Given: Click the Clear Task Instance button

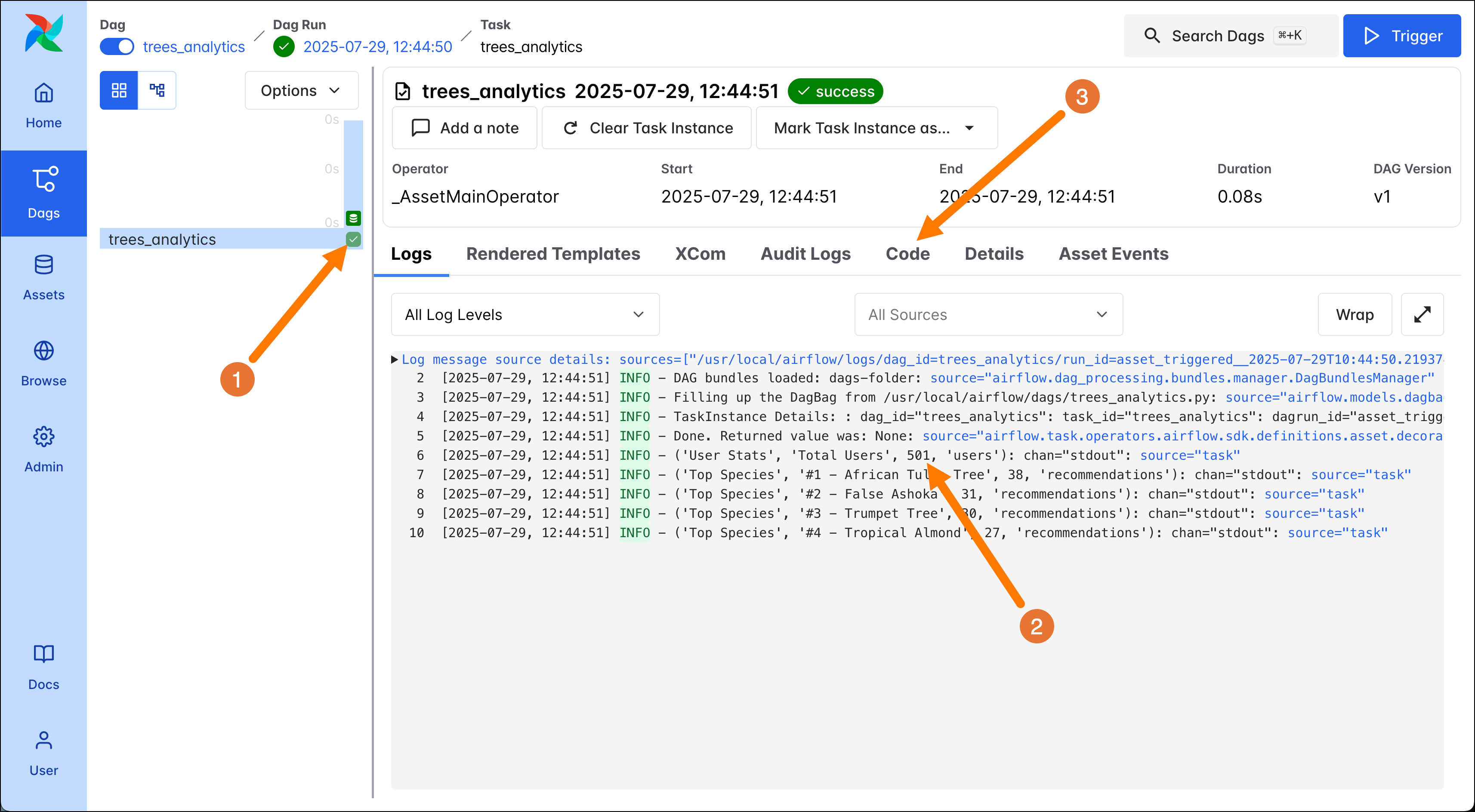Looking at the screenshot, I should (x=646, y=128).
